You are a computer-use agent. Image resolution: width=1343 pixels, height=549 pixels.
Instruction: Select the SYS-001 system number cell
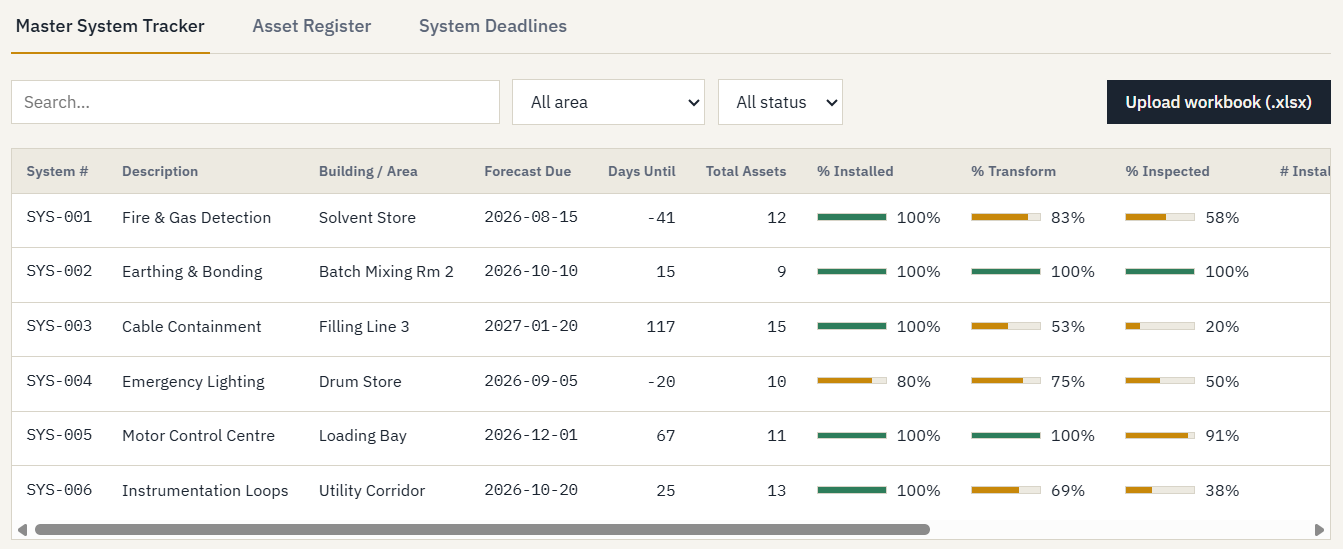tap(59, 217)
